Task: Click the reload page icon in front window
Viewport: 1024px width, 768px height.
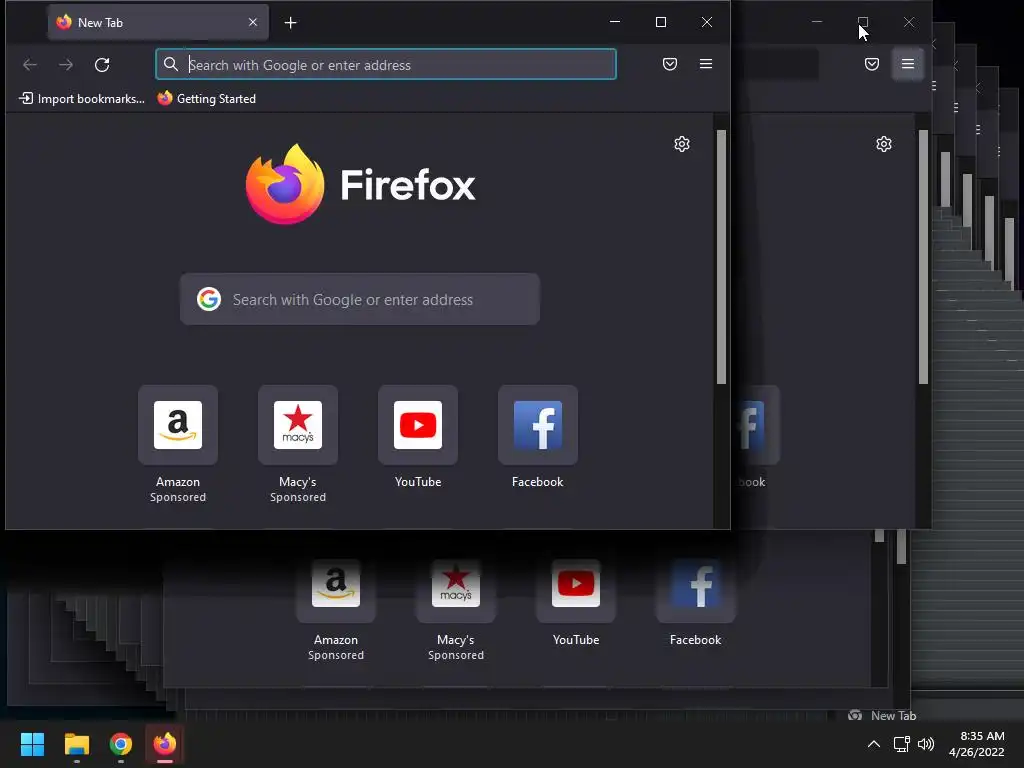Action: [102, 65]
